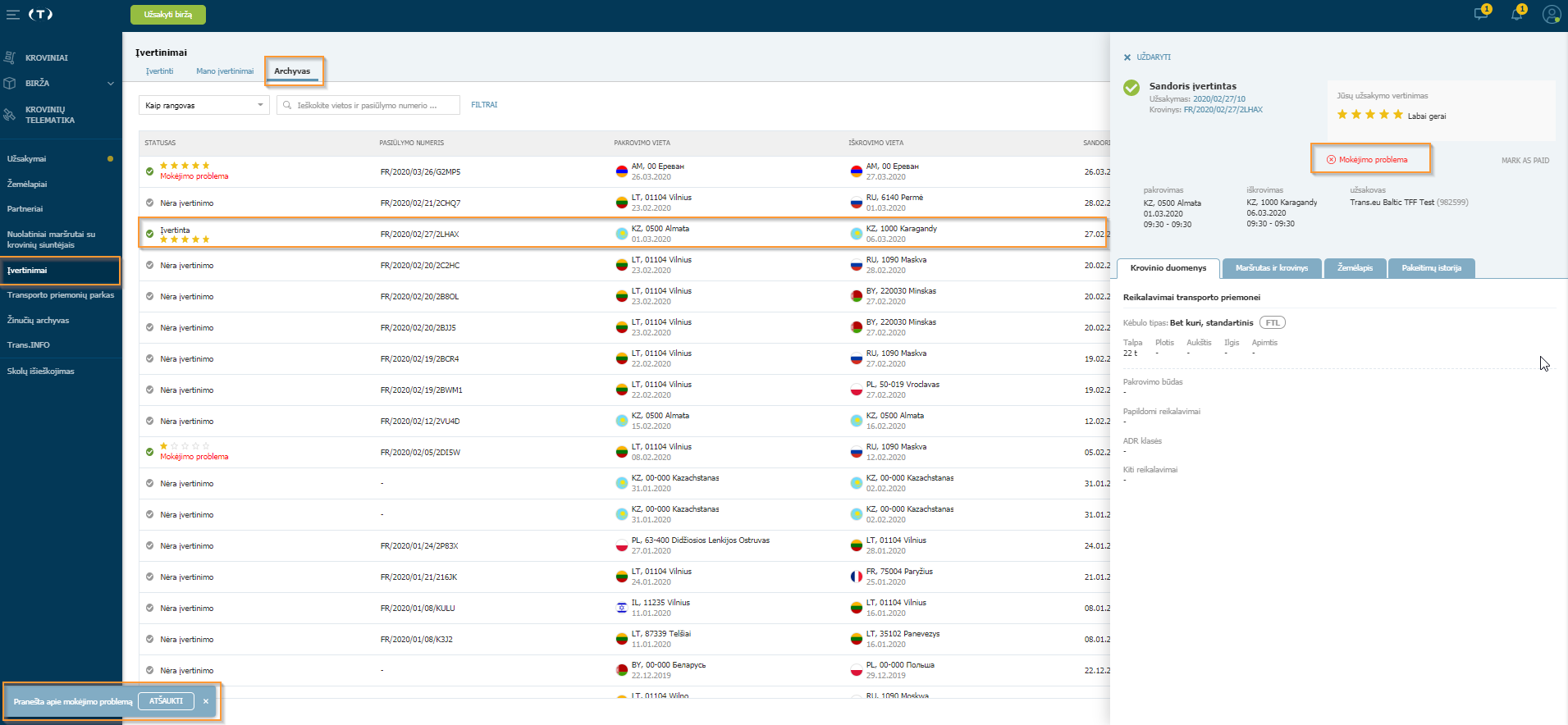Click the Birža sidebar cube icon
This screenshot has height=725, width=1568.
[x=10, y=83]
